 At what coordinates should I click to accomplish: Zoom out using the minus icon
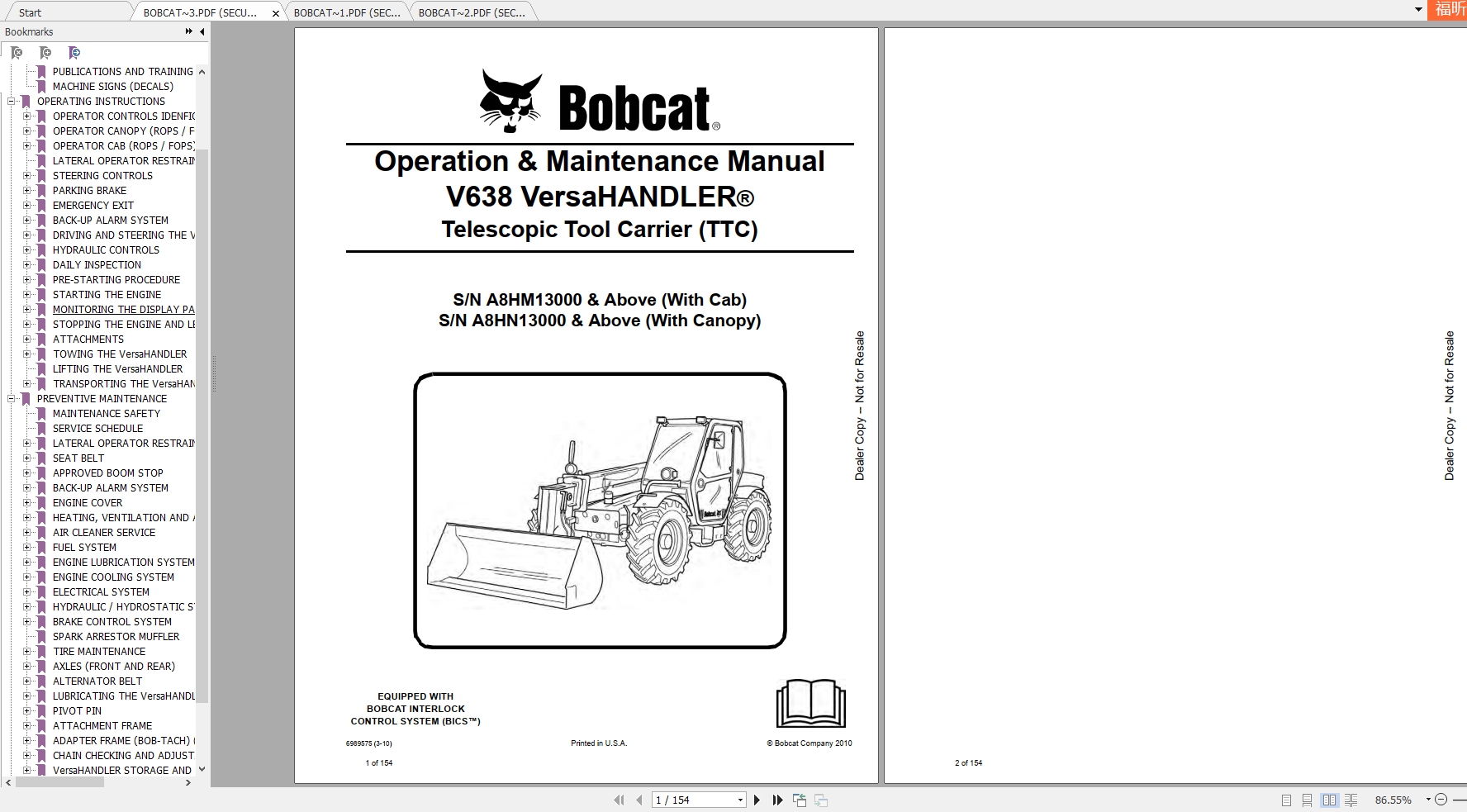click(x=1441, y=800)
